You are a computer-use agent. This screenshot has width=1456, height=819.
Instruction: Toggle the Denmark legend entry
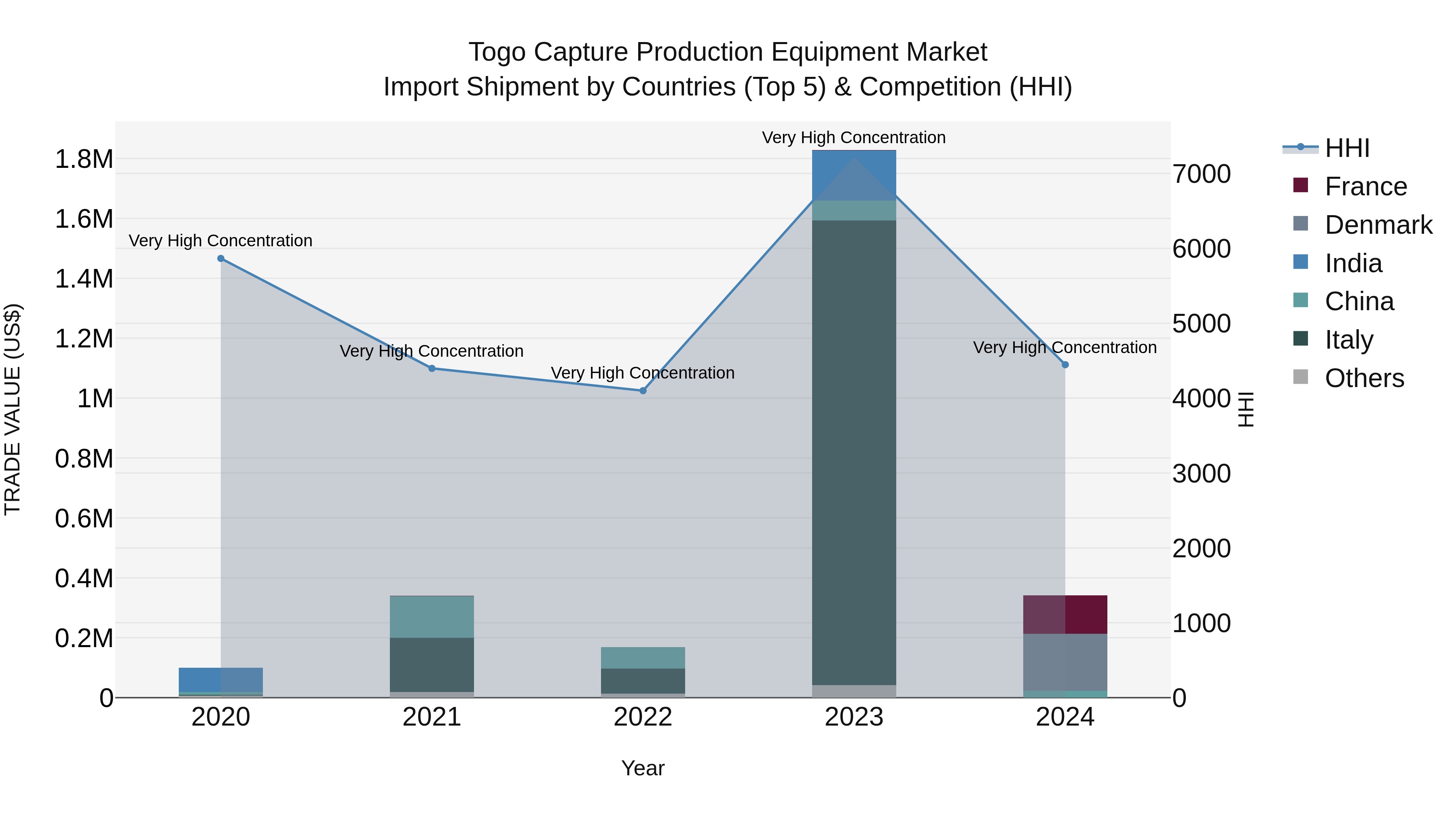pyautogui.click(x=1363, y=224)
